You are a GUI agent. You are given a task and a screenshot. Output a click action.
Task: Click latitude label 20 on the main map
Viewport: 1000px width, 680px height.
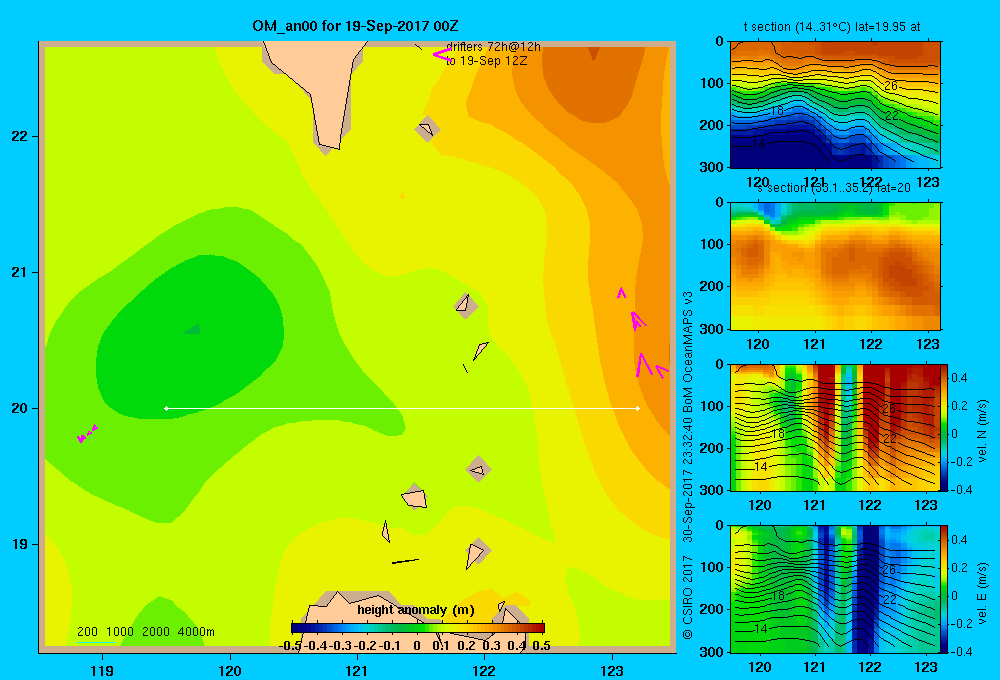(x=19, y=408)
